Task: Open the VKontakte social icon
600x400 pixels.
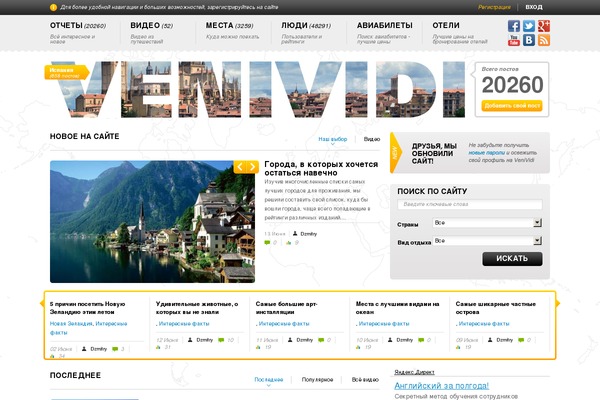Action: click(529, 40)
